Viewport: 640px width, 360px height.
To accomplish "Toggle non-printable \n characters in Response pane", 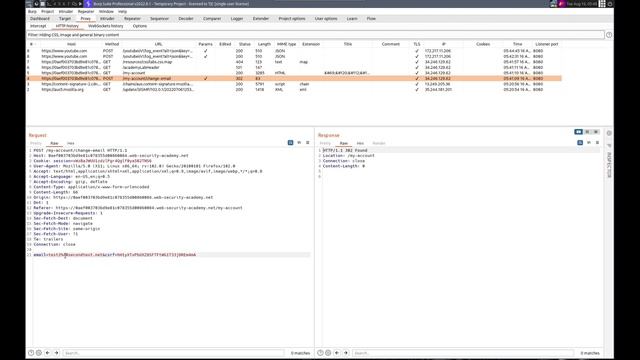I will (589, 143).
